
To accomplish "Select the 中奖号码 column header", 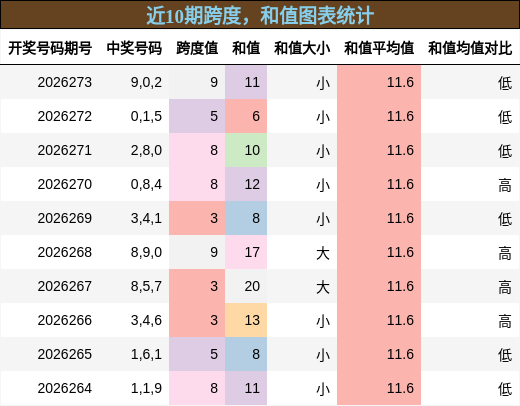I will (134, 48).
